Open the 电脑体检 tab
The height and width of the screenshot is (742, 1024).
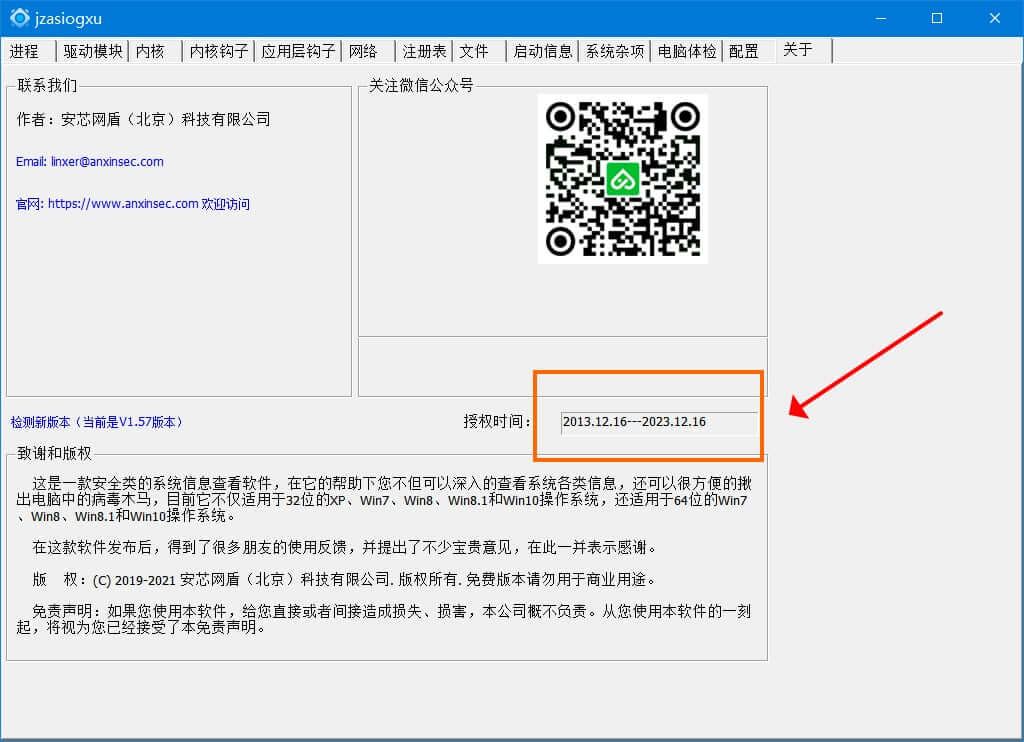tap(686, 51)
